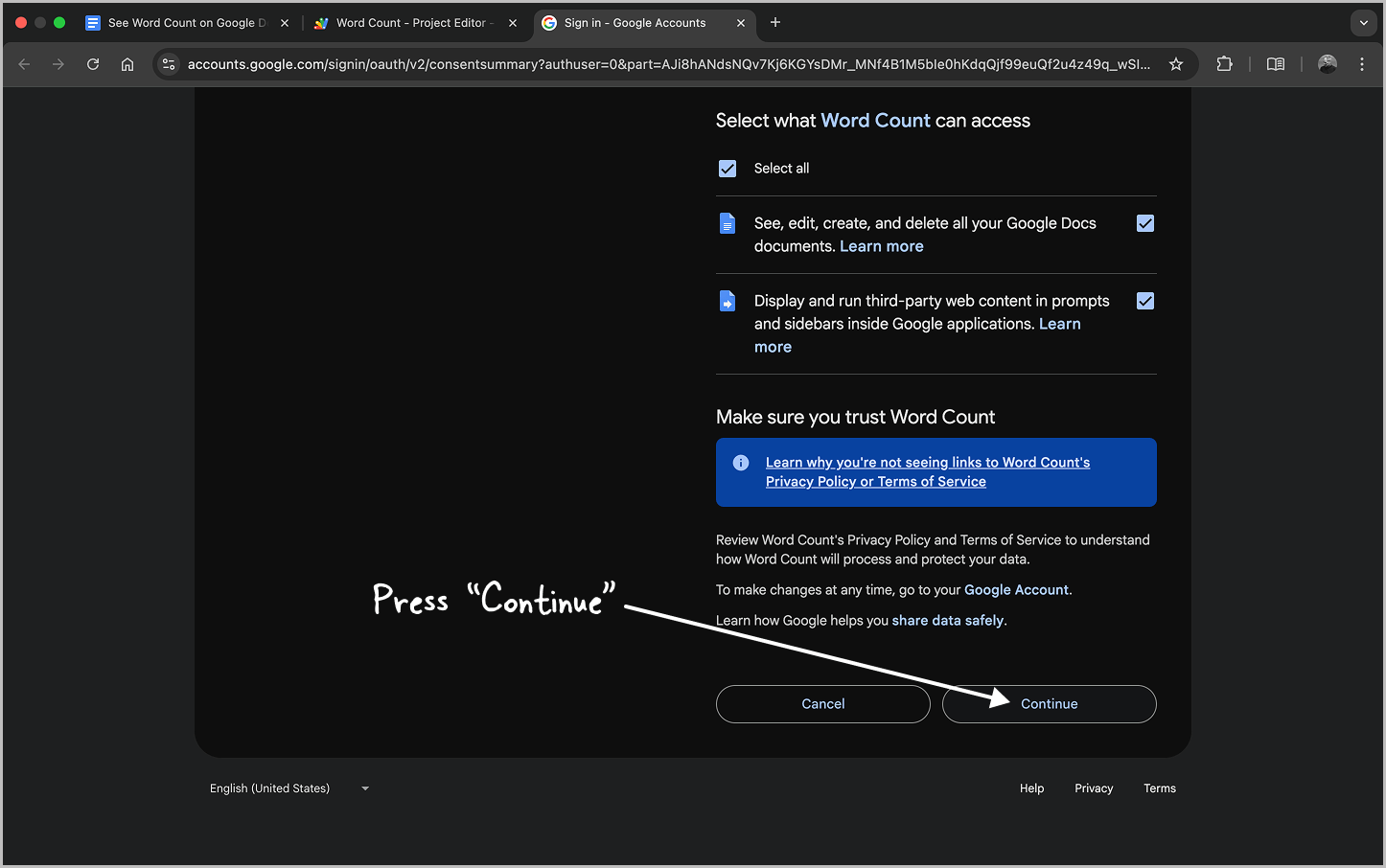Disable the Google Docs documents permission
Image resolution: width=1386 pixels, height=868 pixels.
pyautogui.click(x=1145, y=222)
